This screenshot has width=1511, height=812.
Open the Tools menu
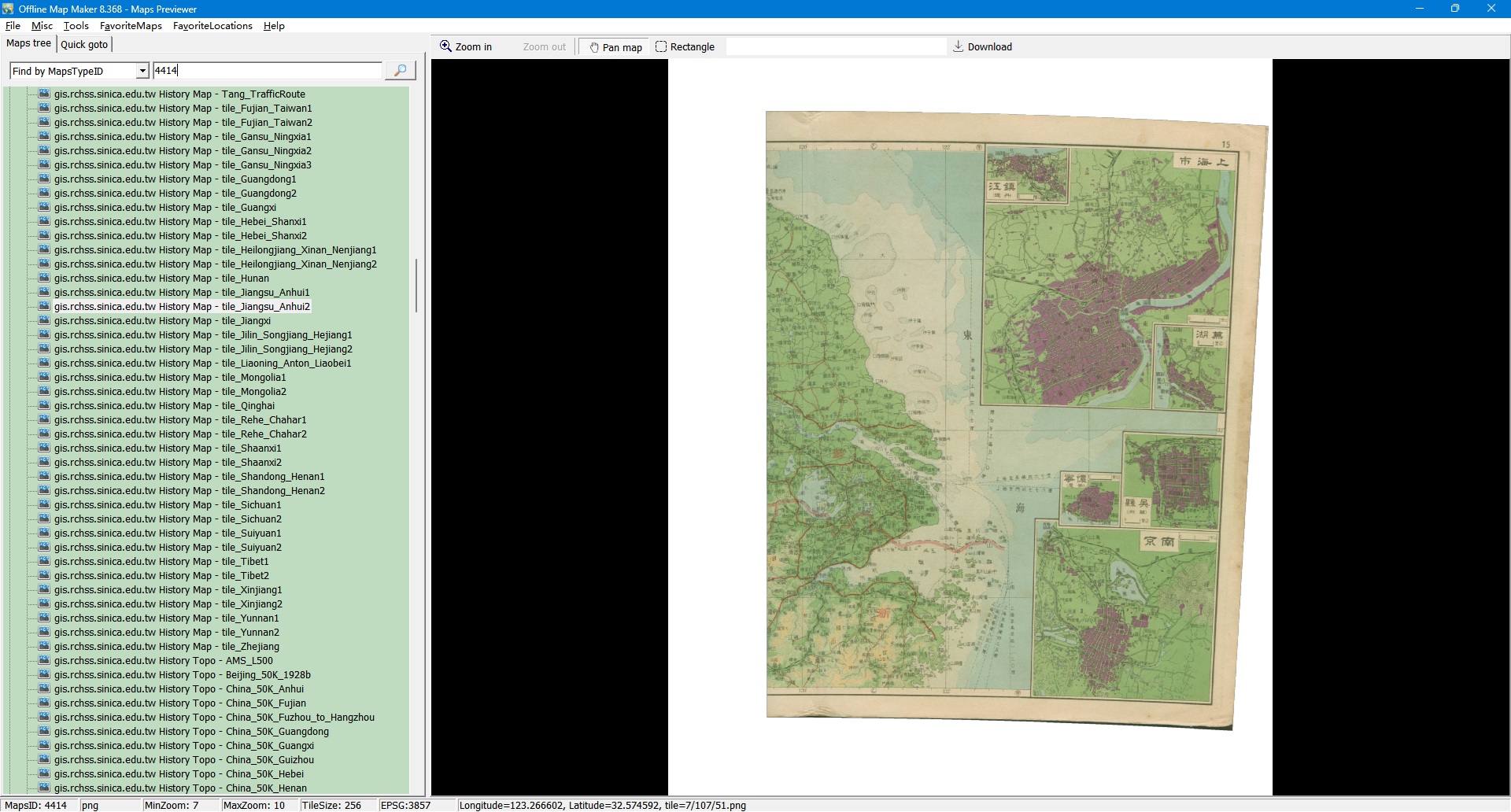tap(76, 25)
